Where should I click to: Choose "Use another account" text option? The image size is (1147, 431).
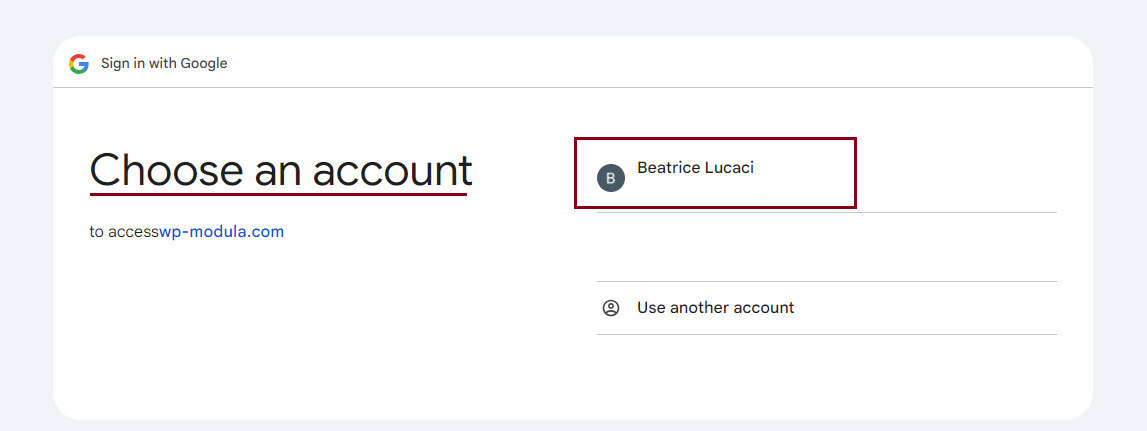[715, 308]
